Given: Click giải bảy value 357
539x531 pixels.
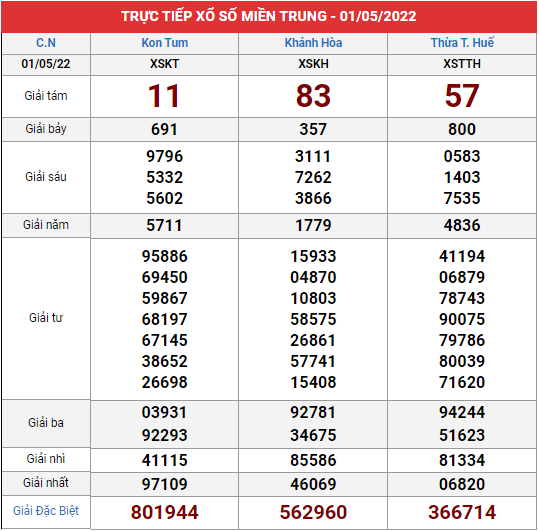Looking at the screenshot, I should pos(313,130).
